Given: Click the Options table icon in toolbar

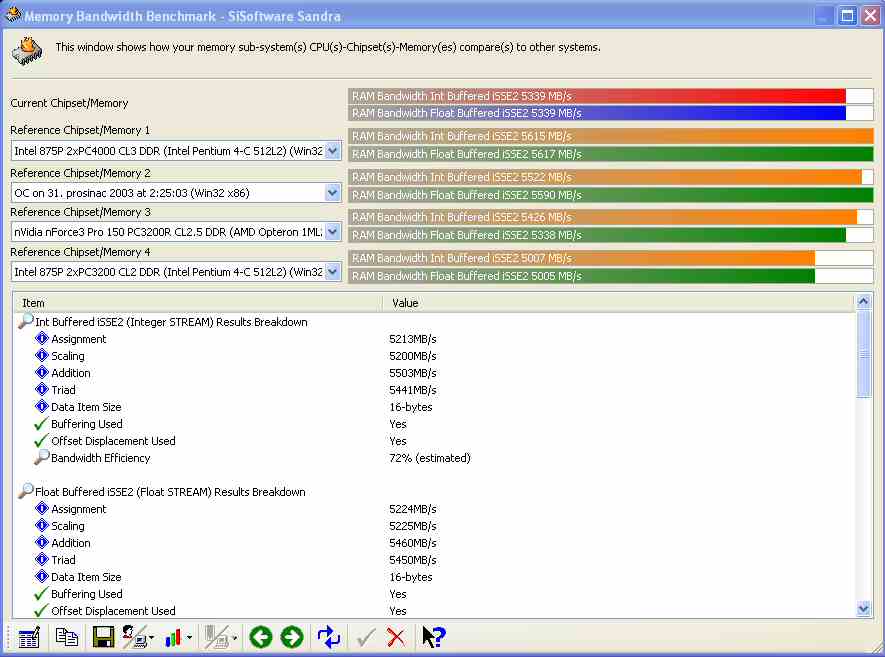Looking at the screenshot, I should 29,637.
